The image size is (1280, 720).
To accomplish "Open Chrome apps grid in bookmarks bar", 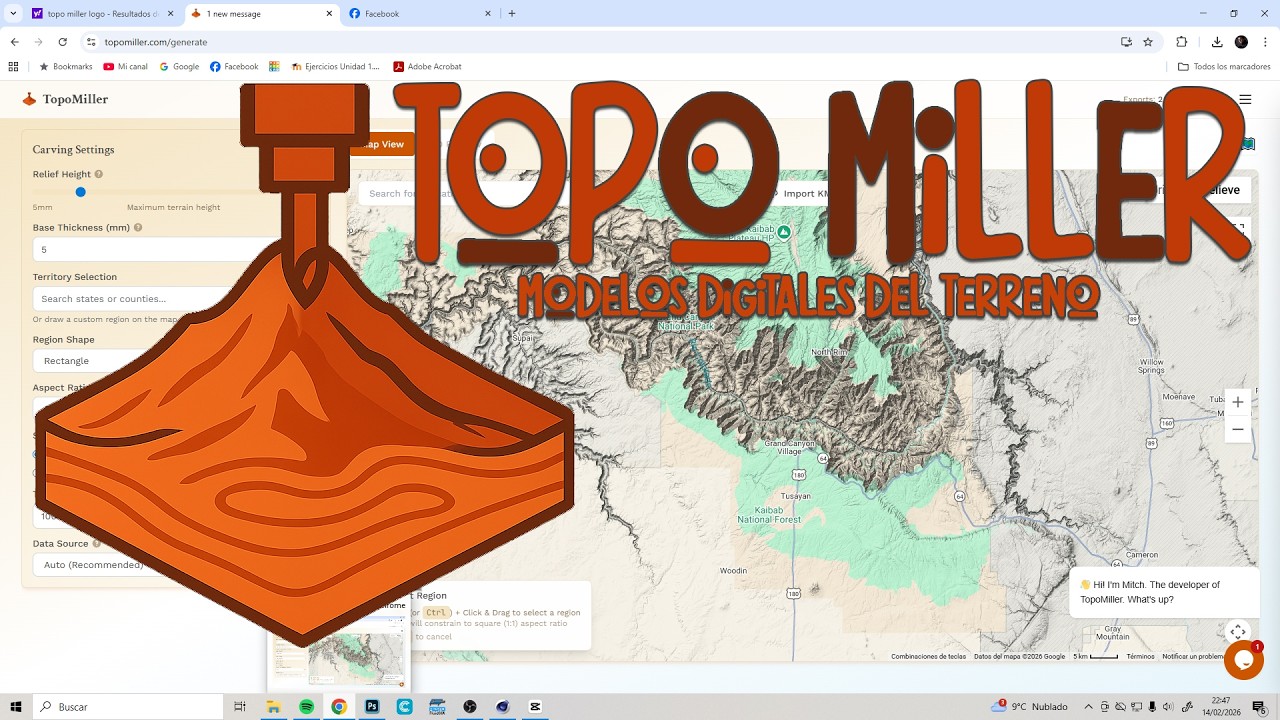I will 13,67.
